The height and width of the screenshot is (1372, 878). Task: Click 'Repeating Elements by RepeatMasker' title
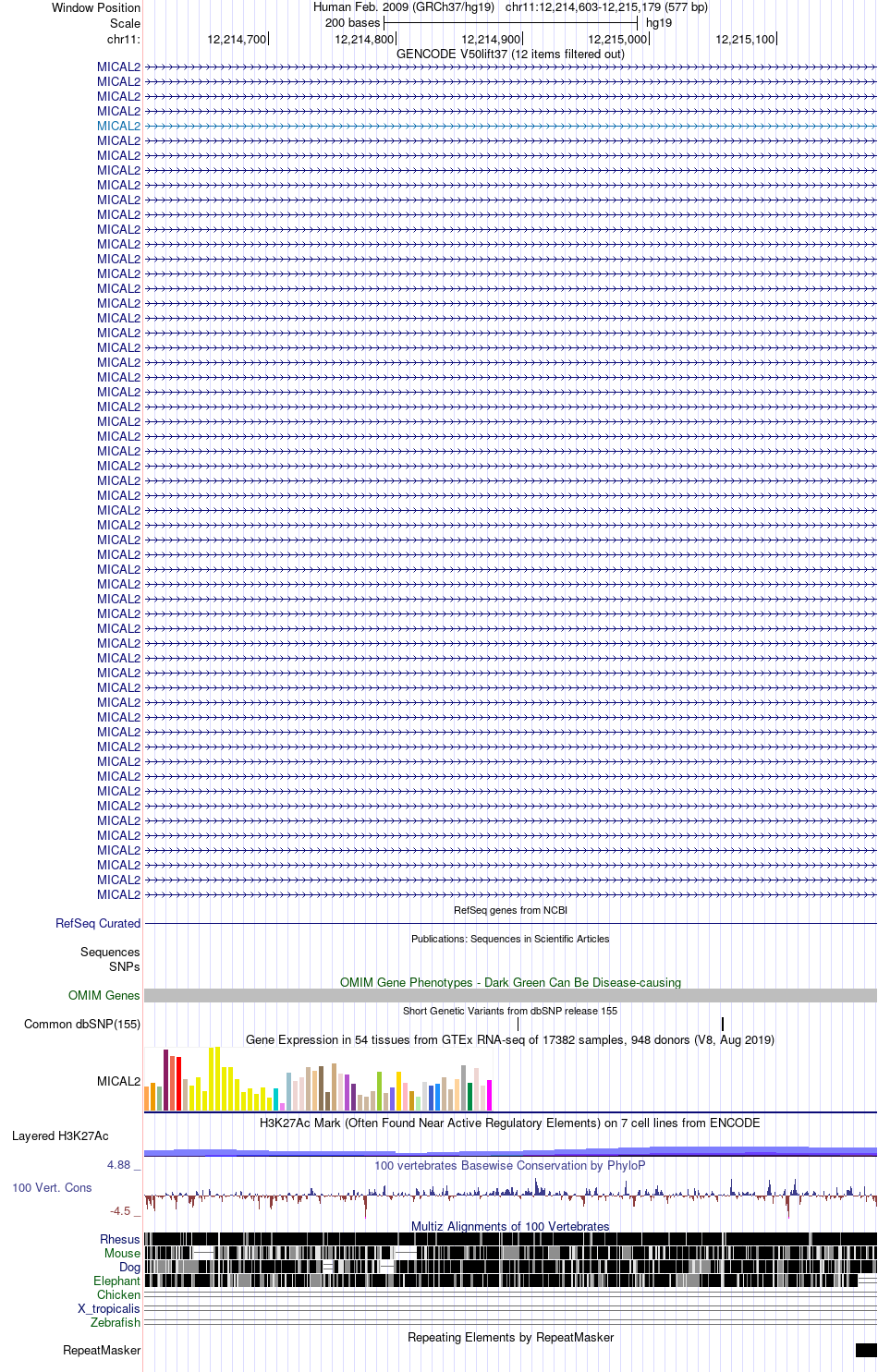tap(510, 1337)
